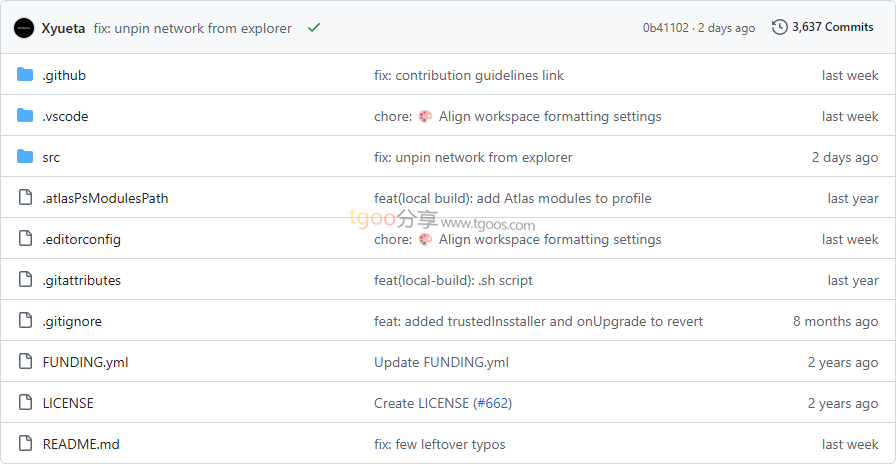Click the README.md file icon
Viewport: 896px width, 464px height.
coord(25,444)
